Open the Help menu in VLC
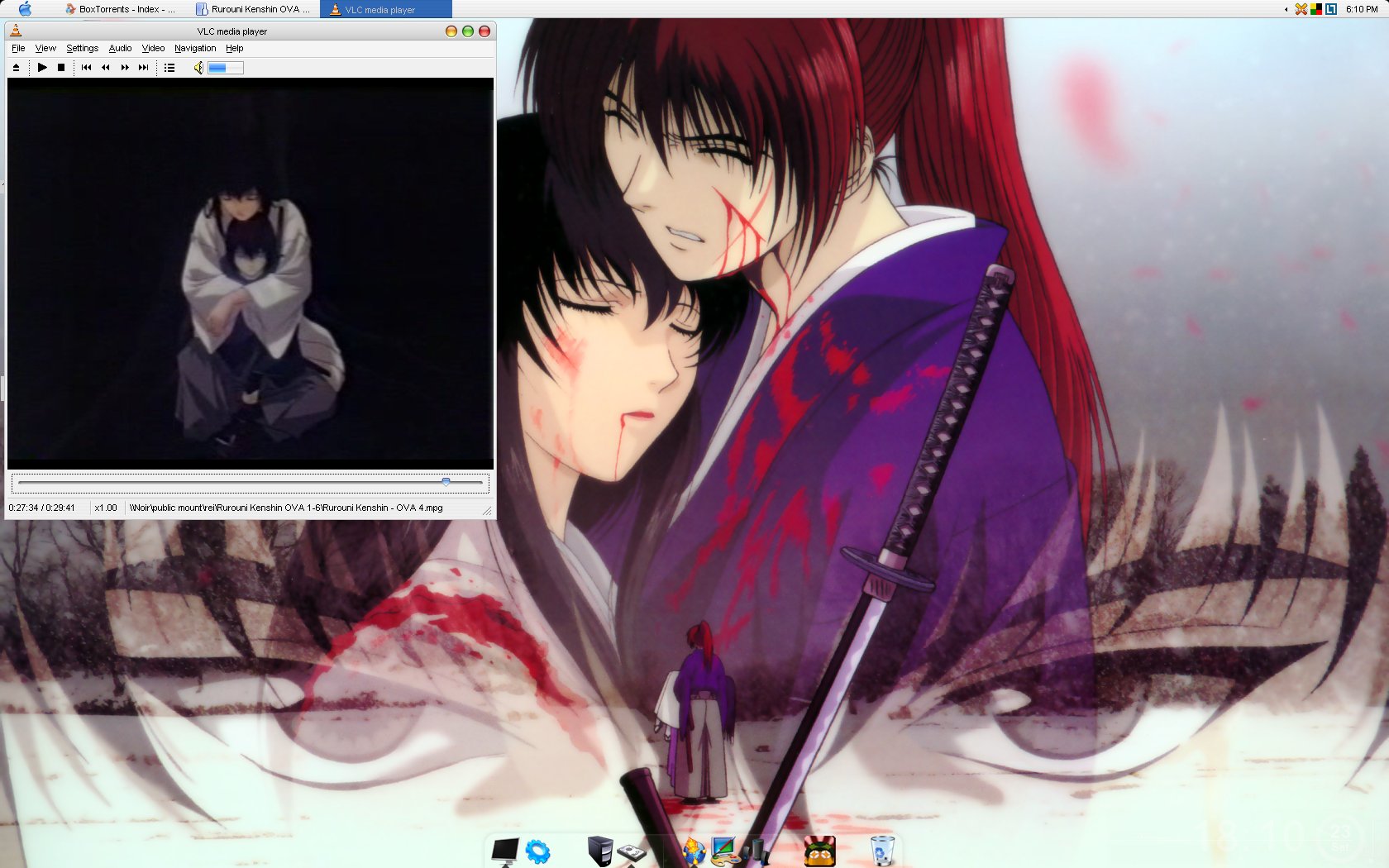1389x868 pixels. pos(235,49)
